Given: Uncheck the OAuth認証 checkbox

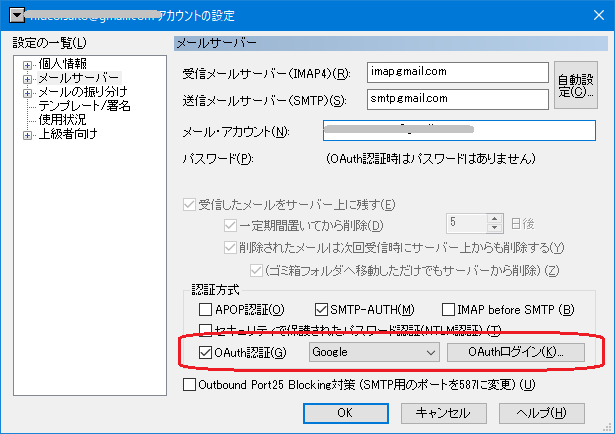Looking at the screenshot, I should [x=206, y=352].
